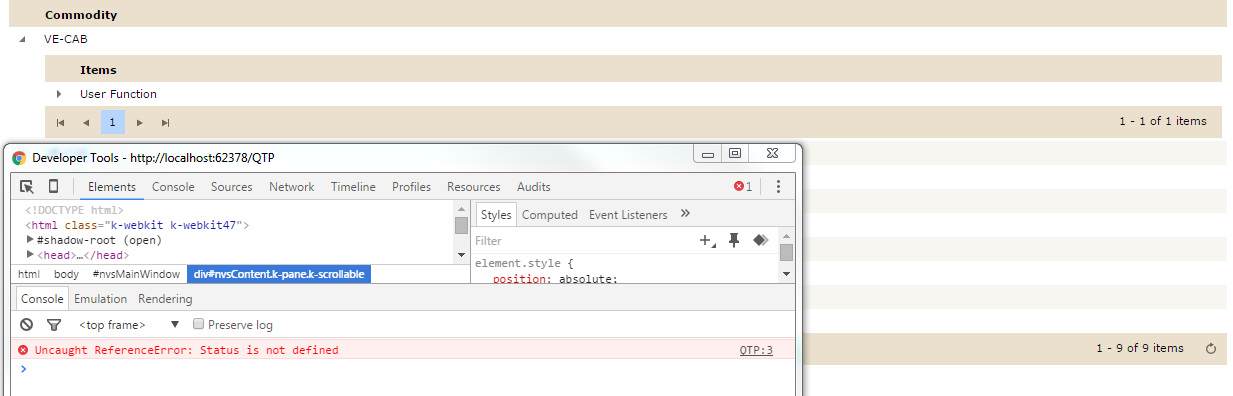Viewport: 1233px width, 396px height.
Task: Switch to the main Console tab
Action: click(173, 187)
